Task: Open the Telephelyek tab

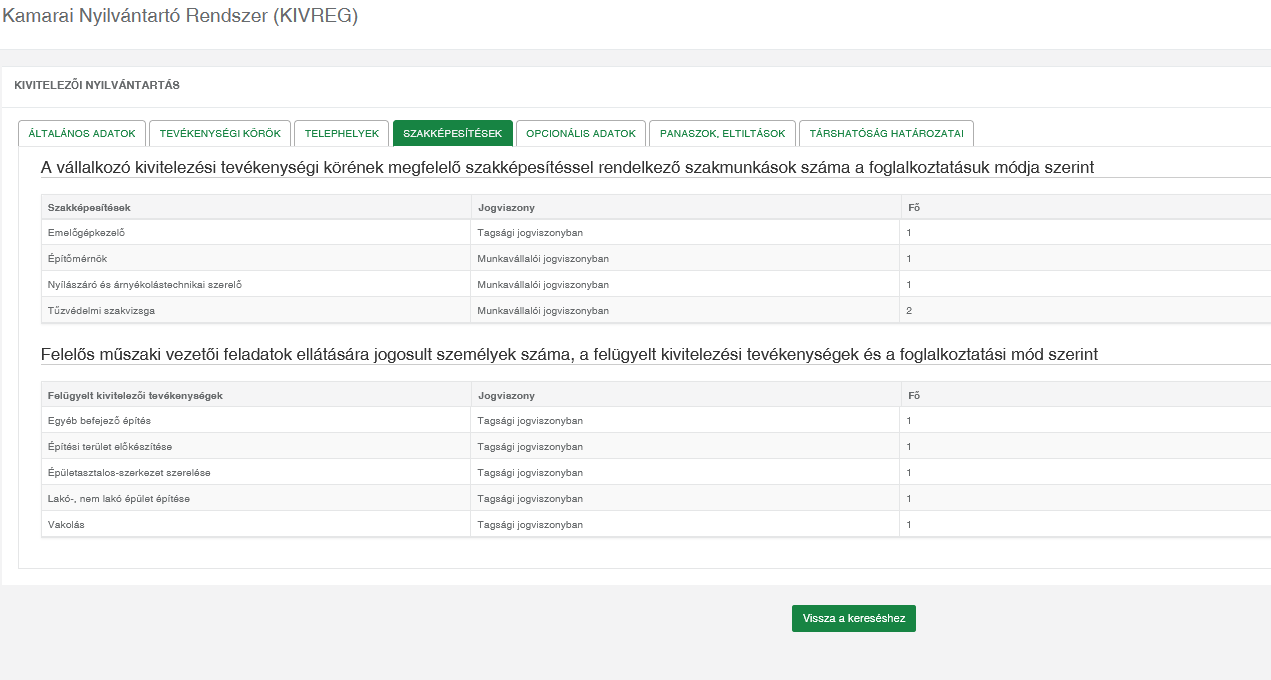Action: 342,133
